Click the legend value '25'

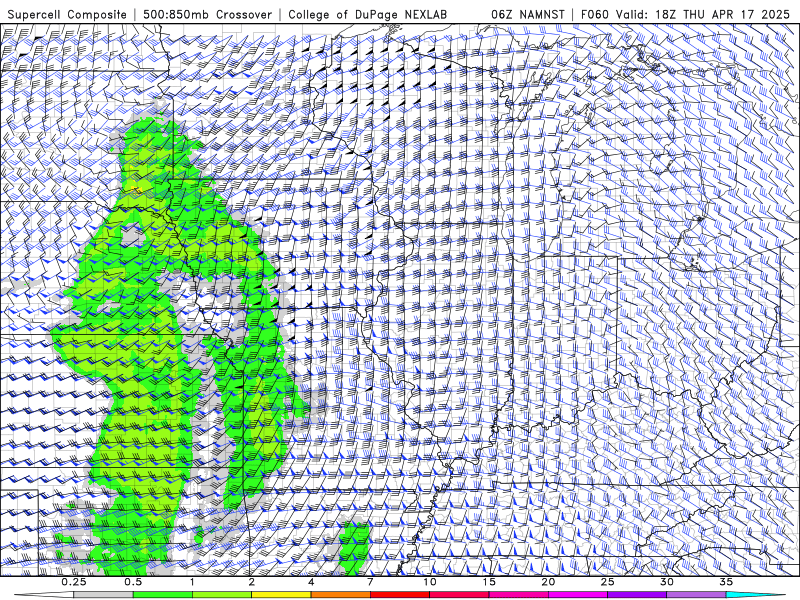[607, 582]
